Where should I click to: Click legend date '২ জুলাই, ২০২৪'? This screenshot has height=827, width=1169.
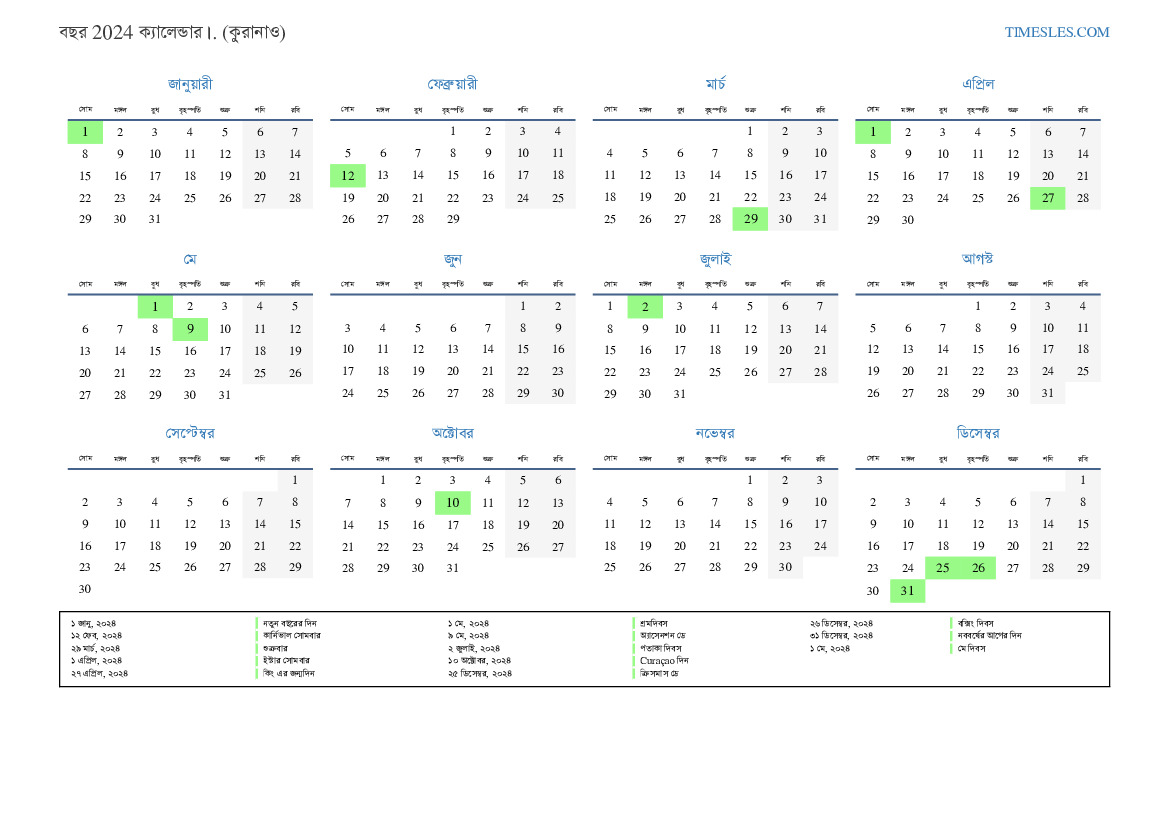click(x=474, y=648)
